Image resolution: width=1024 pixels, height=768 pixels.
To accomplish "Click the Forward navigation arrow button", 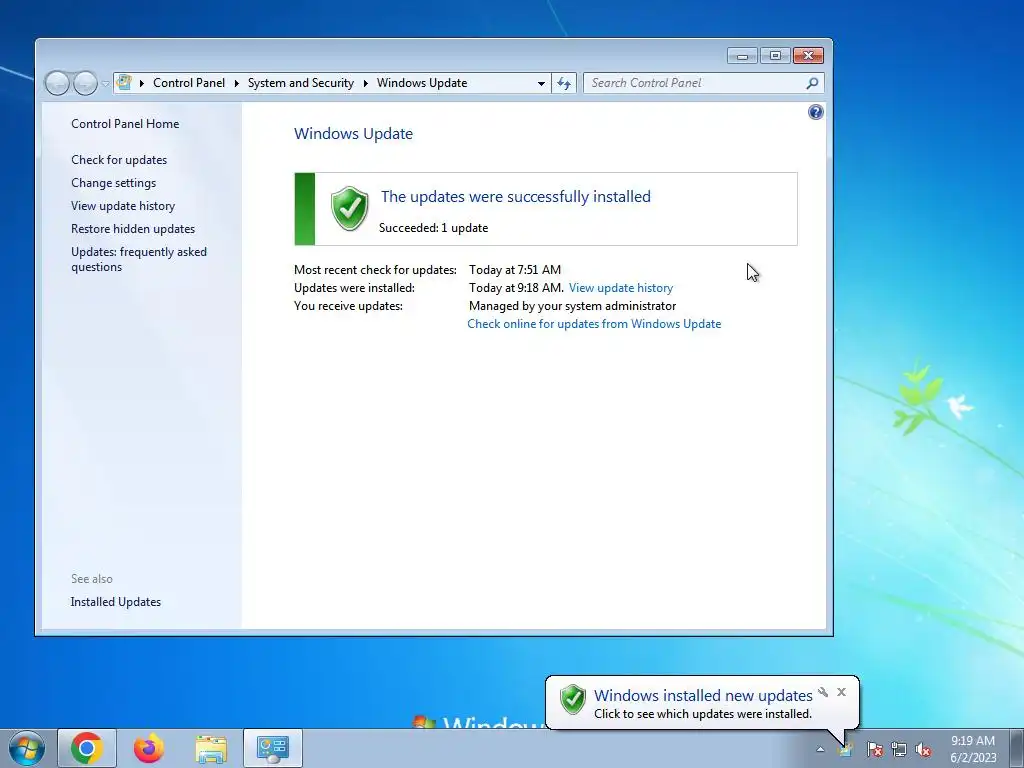I will coord(85,83).
